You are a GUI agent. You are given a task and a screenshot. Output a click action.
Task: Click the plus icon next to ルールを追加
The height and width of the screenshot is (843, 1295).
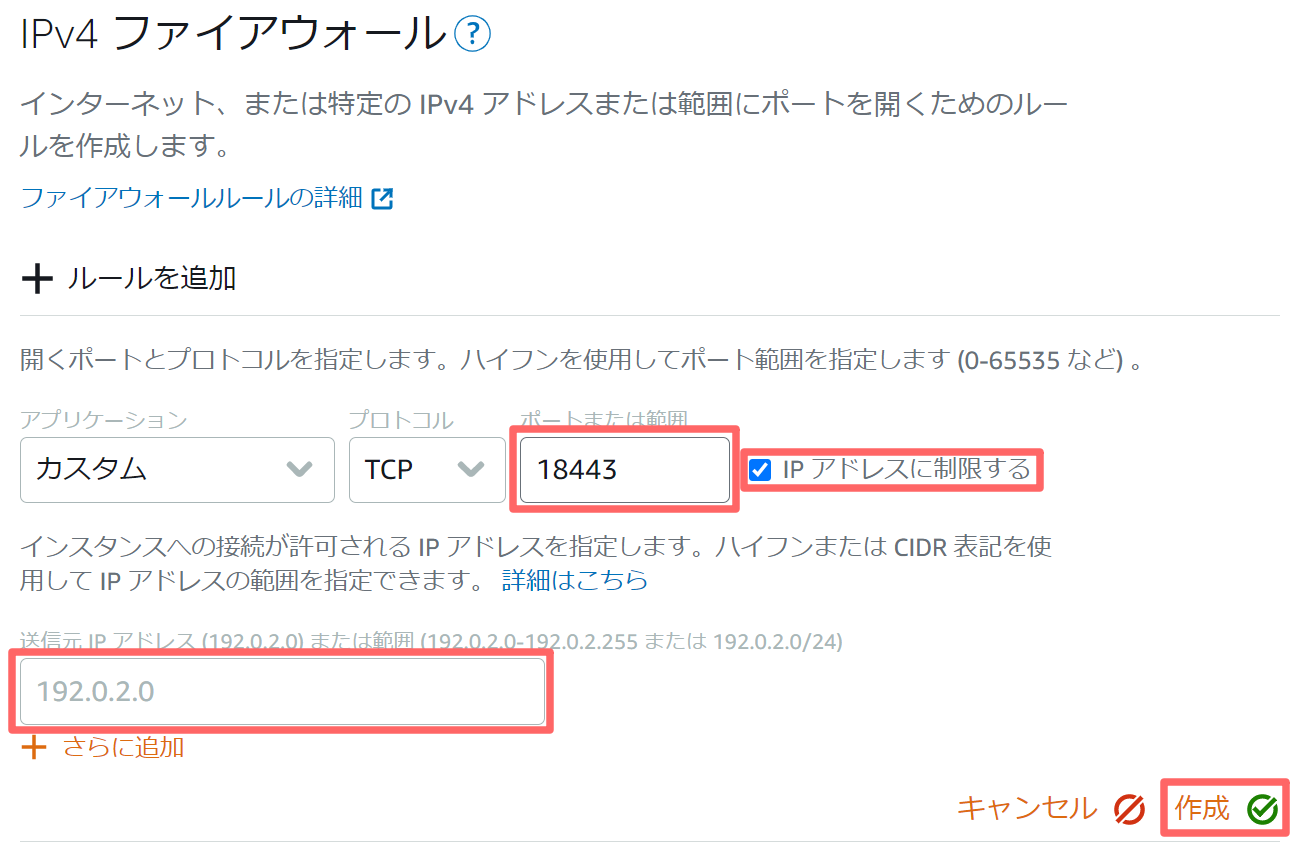coord(36,277)
